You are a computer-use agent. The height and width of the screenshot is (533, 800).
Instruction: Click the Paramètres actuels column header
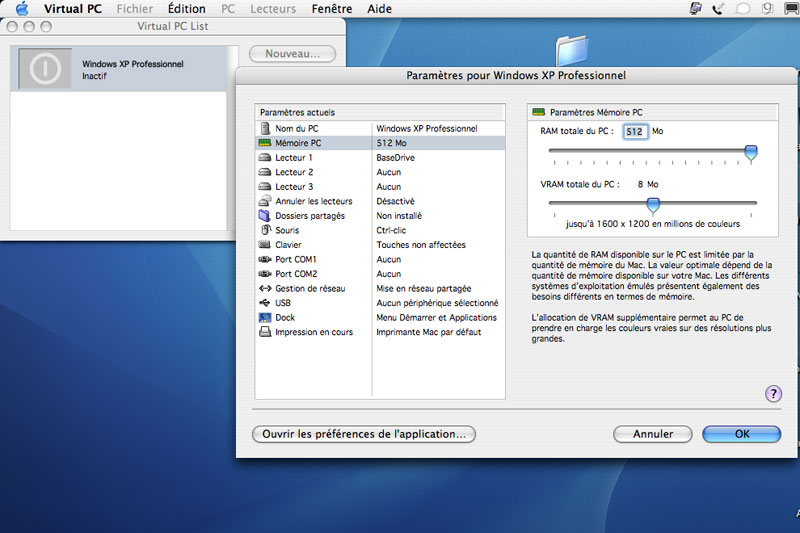(380, 112)
